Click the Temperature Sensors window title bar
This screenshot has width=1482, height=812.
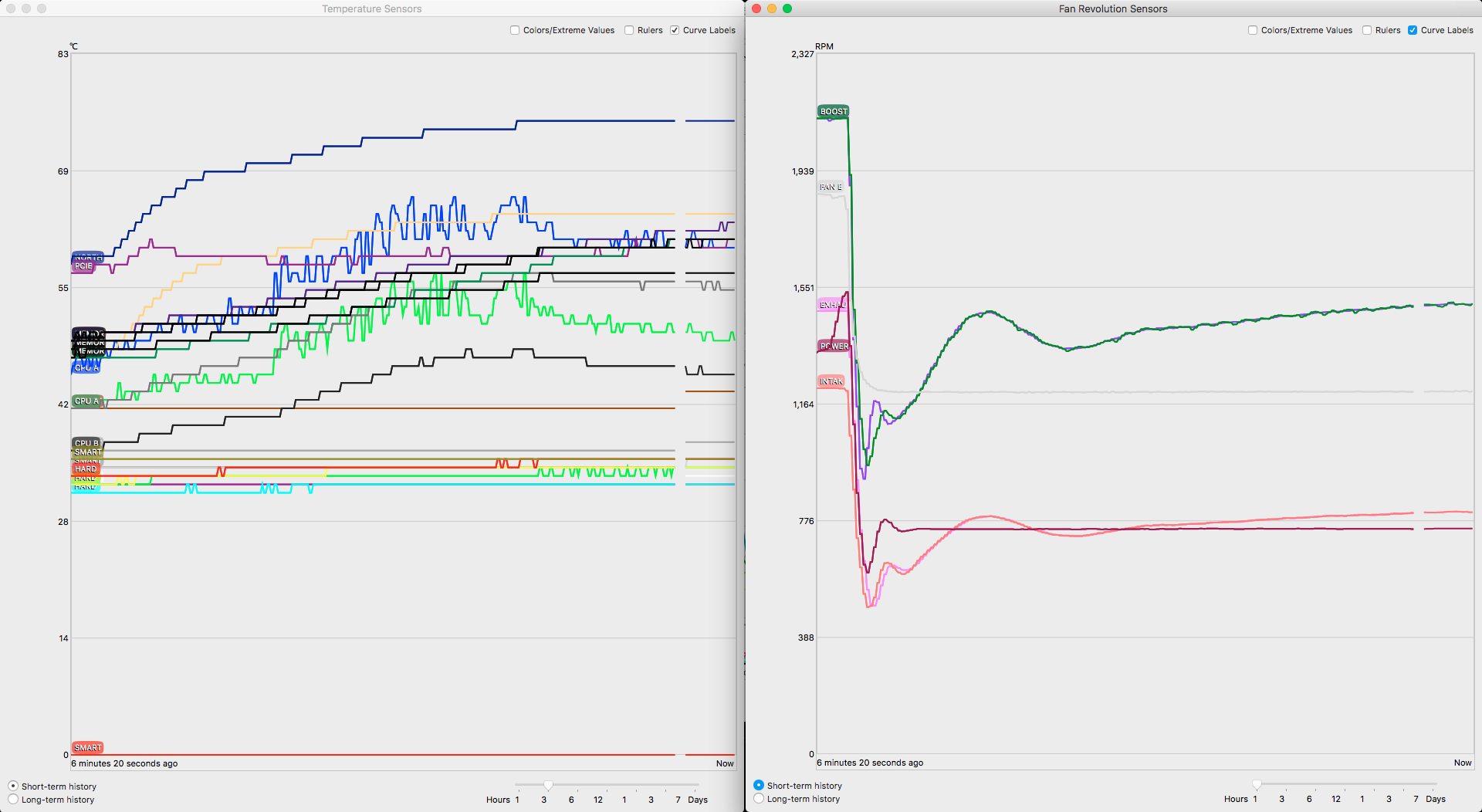(x=371, y=8)
